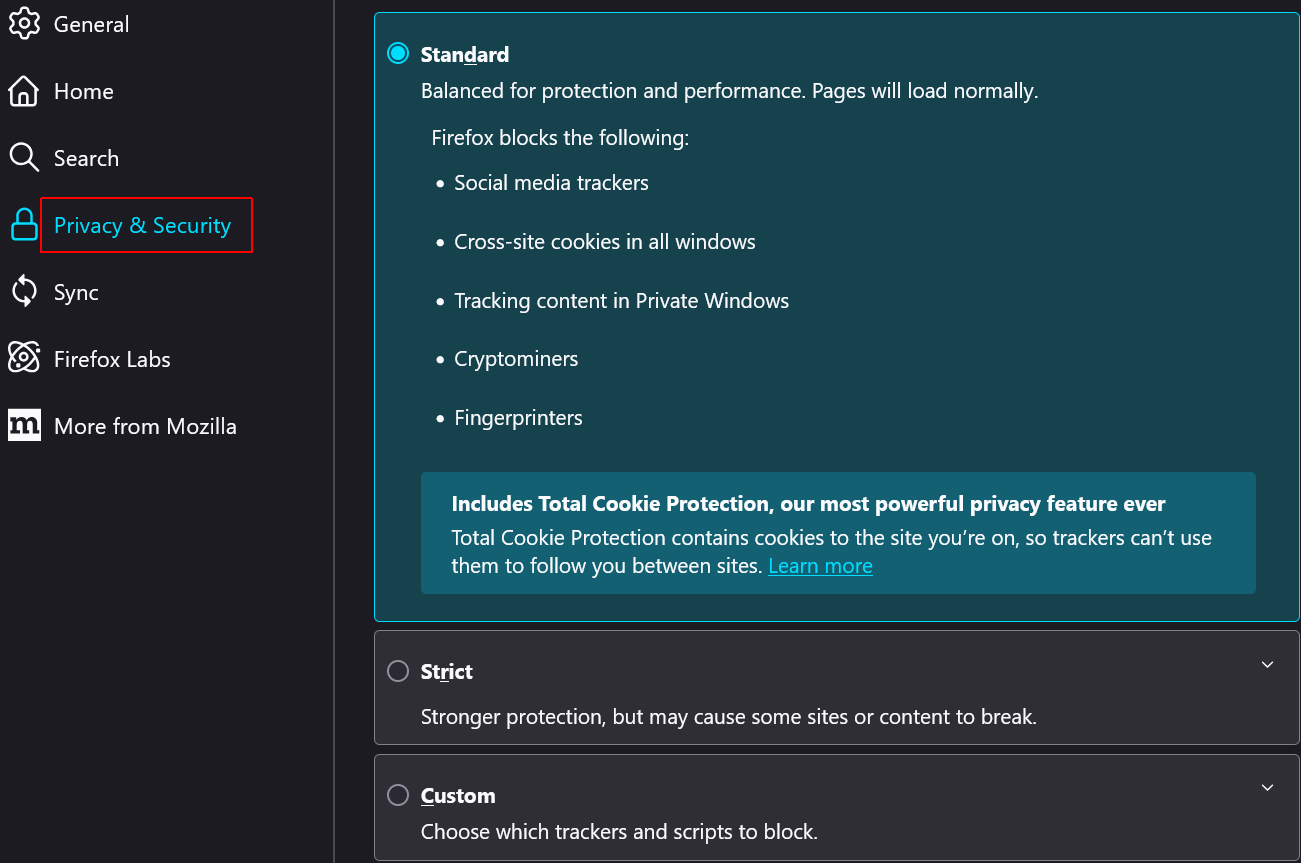Select the Standard protection radio button

[x=398, y=53]
